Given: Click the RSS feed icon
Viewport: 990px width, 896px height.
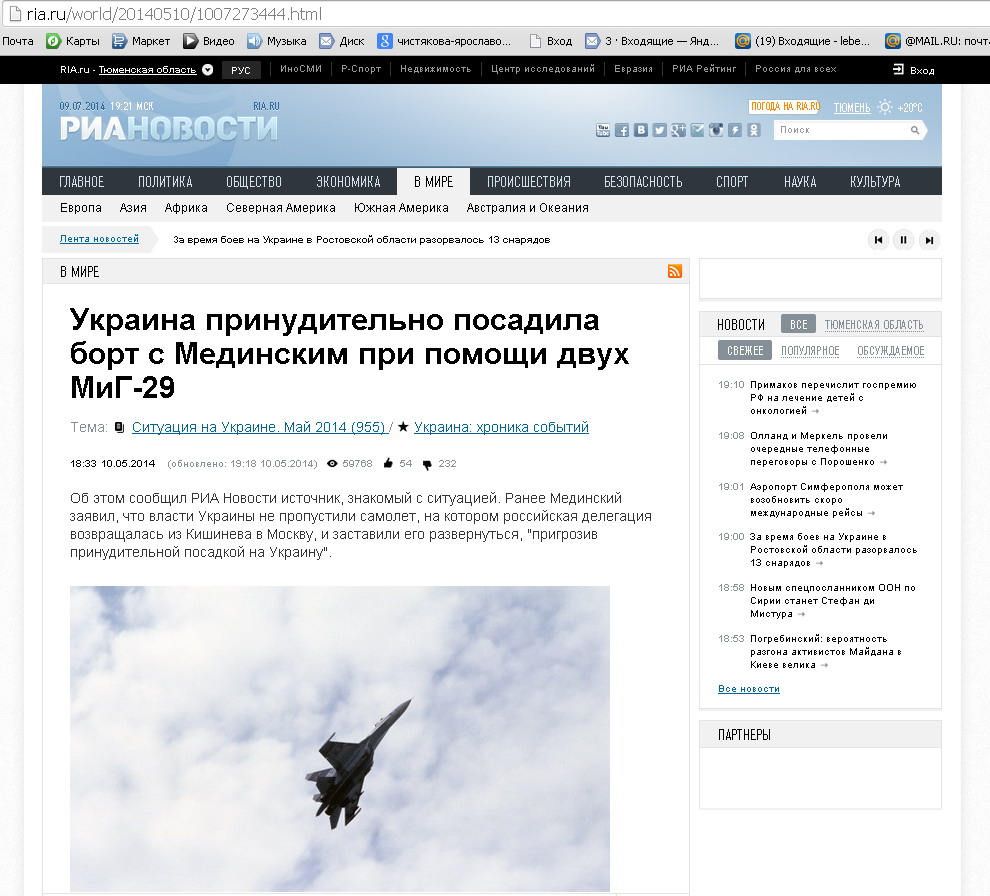Looking at the screenshot, I should [674, 271].
